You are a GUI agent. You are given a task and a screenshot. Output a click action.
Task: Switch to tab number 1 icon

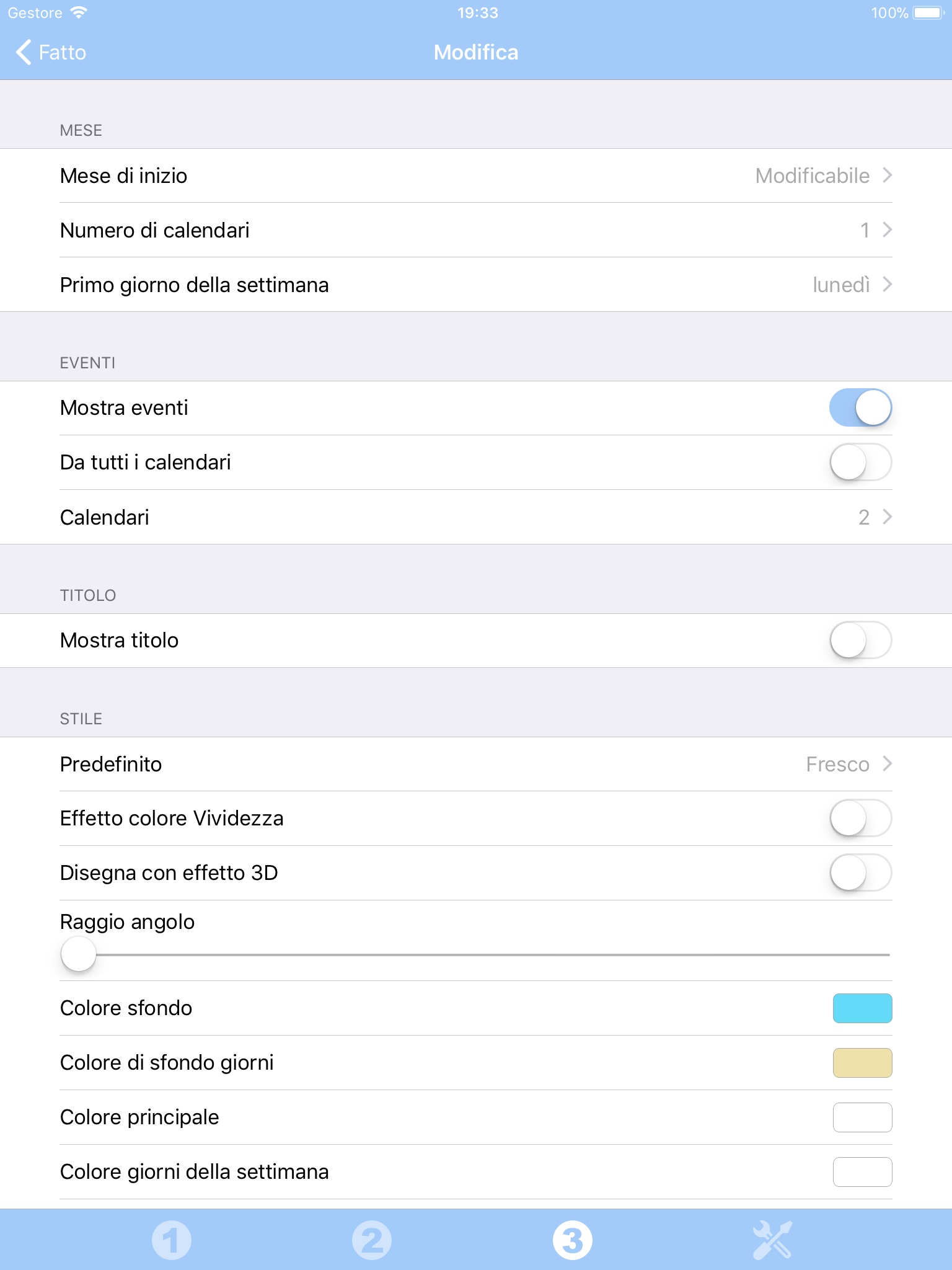(172, 1240)
